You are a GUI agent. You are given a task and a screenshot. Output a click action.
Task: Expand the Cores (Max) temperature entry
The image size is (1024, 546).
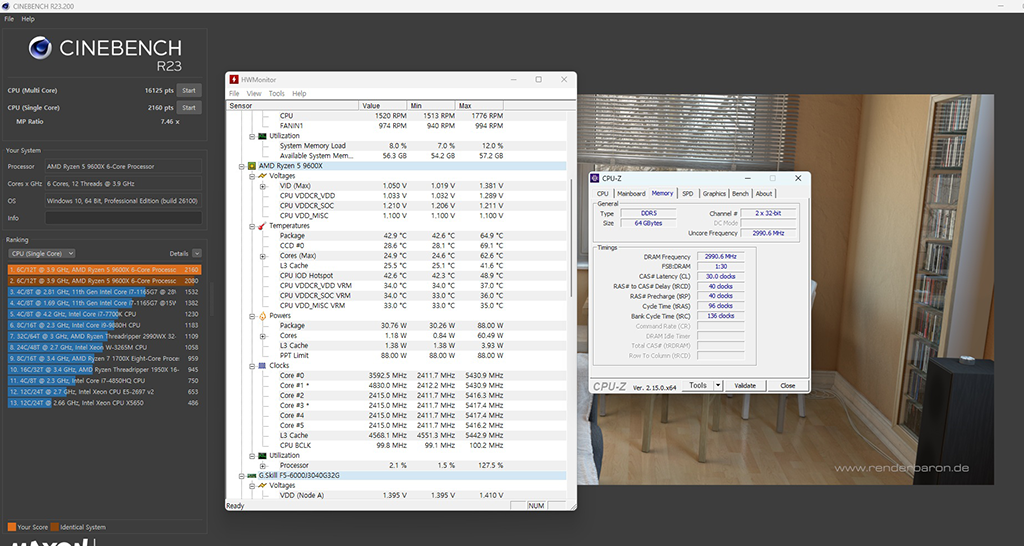click(263, 256)
